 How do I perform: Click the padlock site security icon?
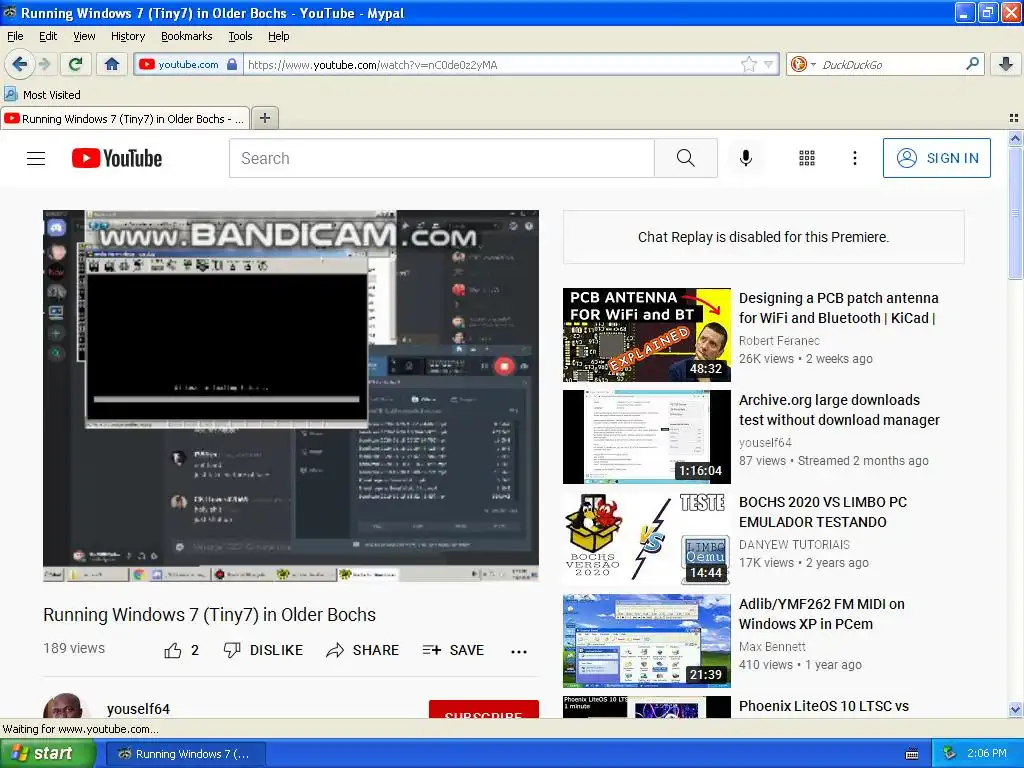tap(232, 64)
